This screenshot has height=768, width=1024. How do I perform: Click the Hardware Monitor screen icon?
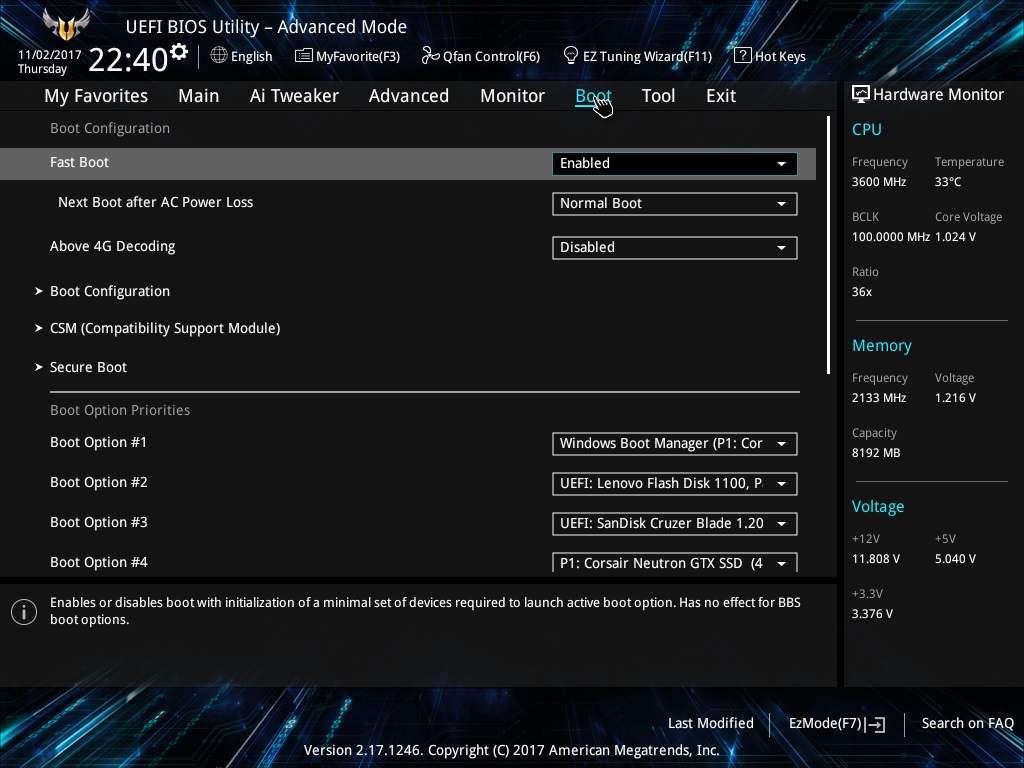coord(861,94)
